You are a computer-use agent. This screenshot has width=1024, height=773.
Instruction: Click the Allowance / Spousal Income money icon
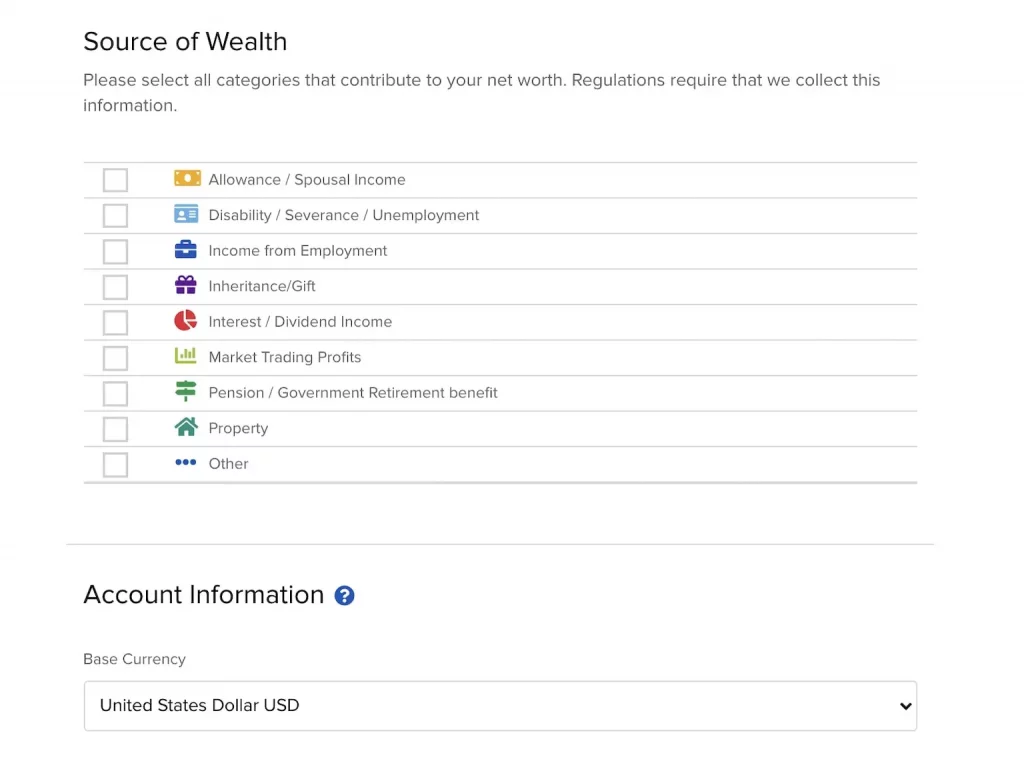pyautogui.click(x=187, y=179)
